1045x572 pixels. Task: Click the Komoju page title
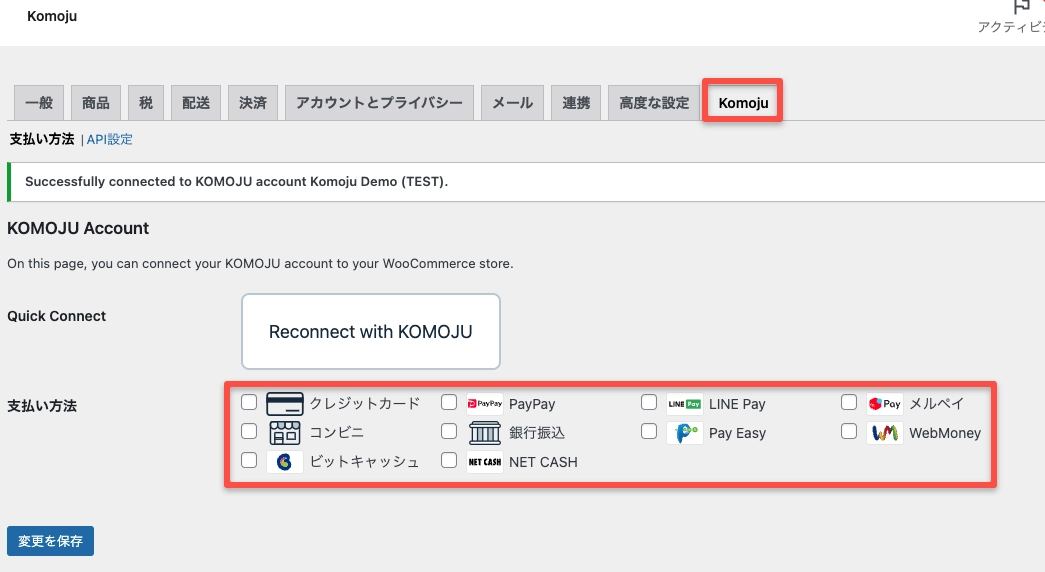coord(52,16)
